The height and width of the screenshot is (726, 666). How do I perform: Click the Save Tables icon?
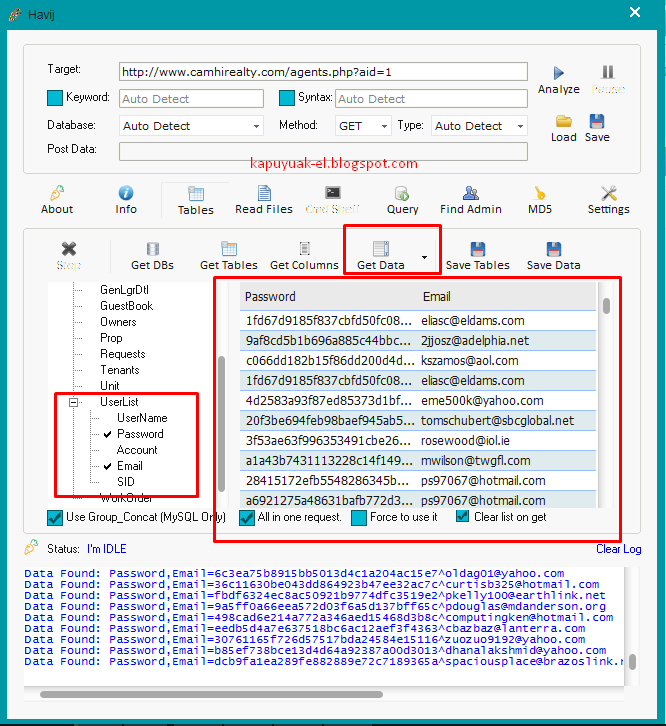[478, 249]
